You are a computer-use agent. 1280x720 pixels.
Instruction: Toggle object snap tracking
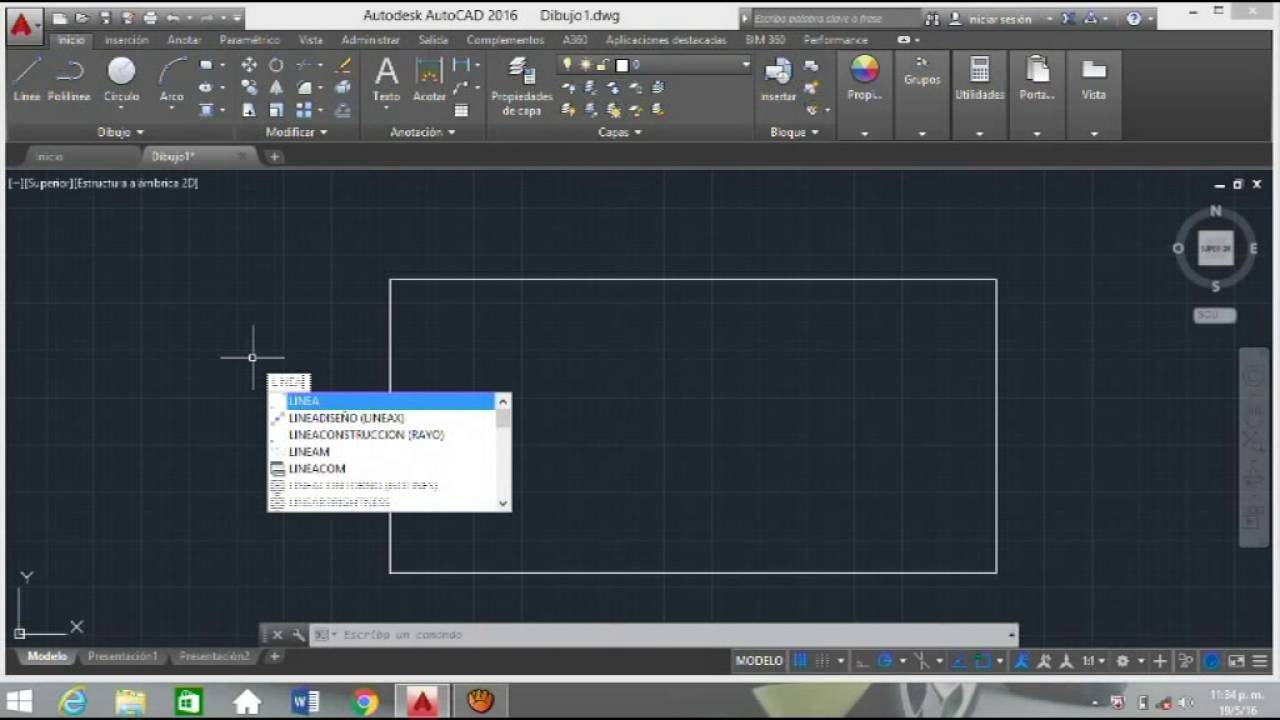click(x=958, y=661)
